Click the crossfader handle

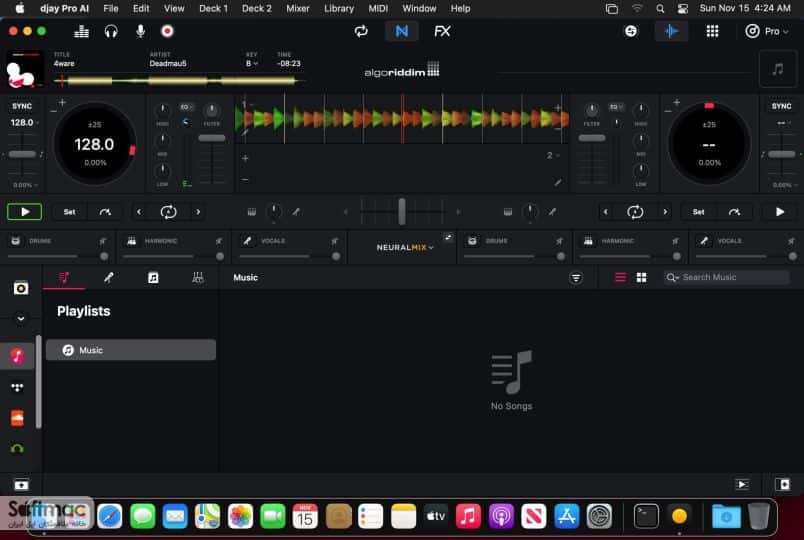point(401,212)
